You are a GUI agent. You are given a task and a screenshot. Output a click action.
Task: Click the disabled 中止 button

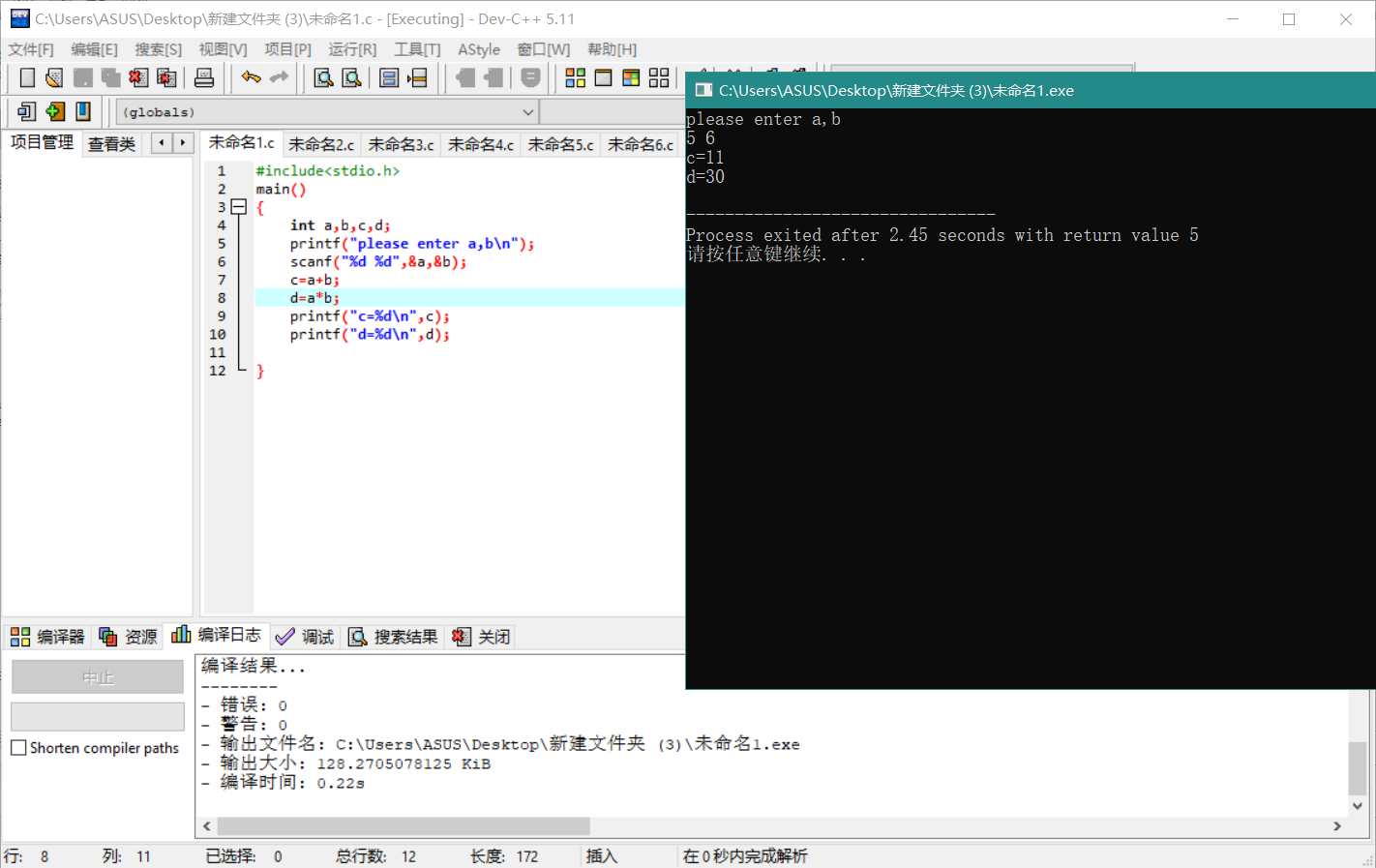coord(98,676)
